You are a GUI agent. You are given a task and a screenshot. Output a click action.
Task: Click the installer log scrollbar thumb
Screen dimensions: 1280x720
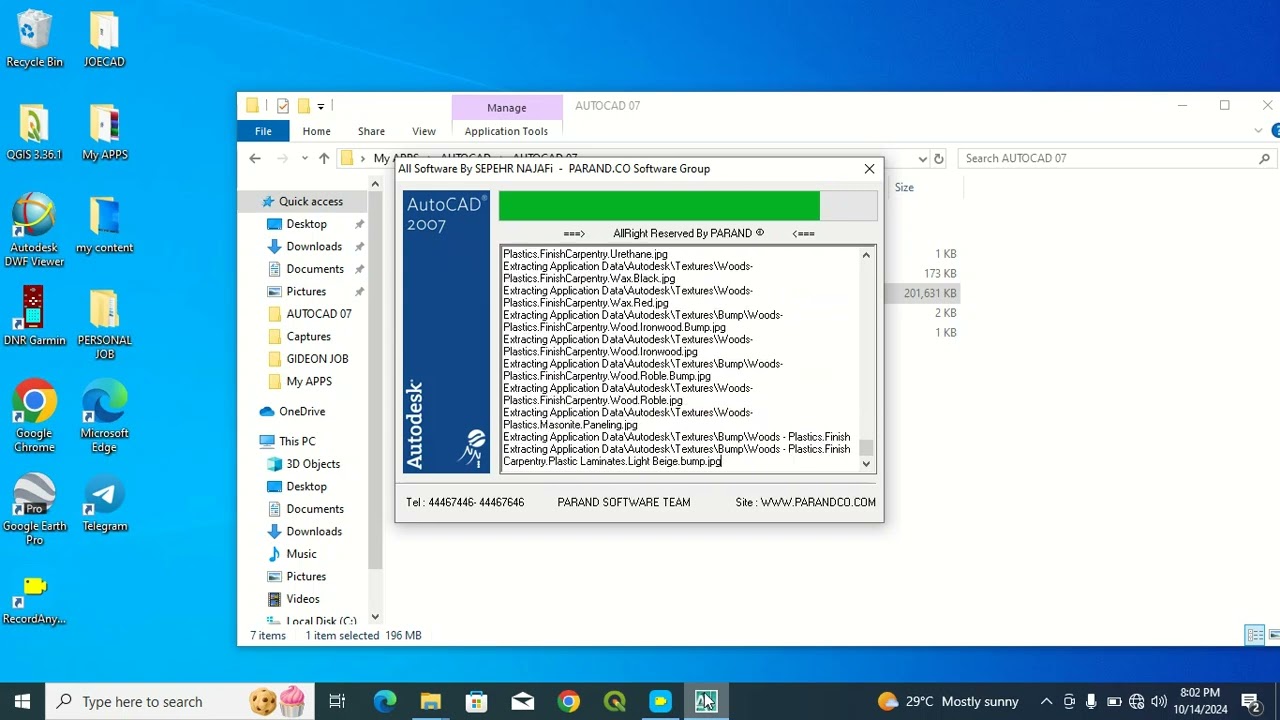(866, 448)
